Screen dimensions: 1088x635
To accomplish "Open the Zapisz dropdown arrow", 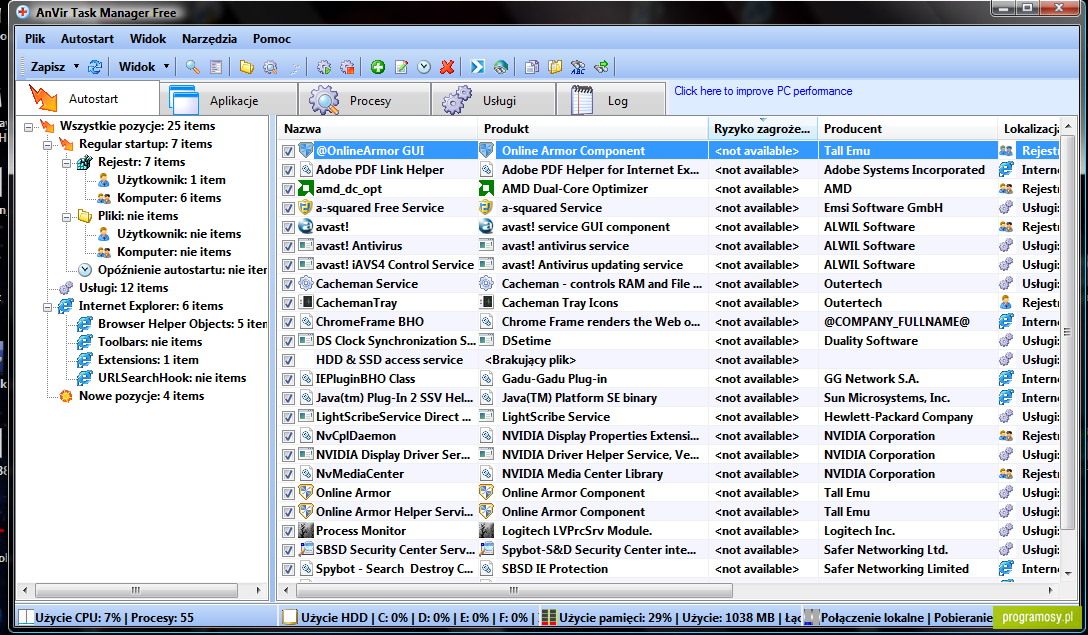I will (76, 67).
